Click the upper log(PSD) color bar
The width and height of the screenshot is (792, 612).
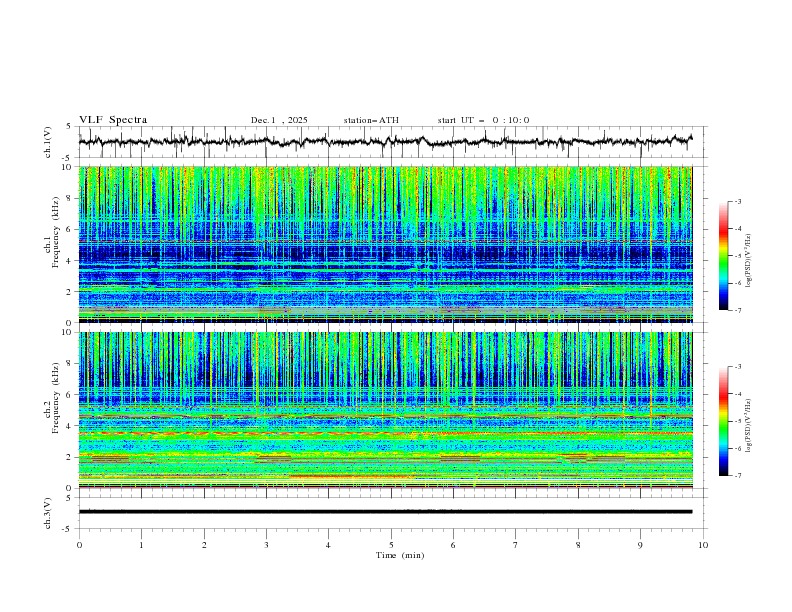[x=723, y=256]
